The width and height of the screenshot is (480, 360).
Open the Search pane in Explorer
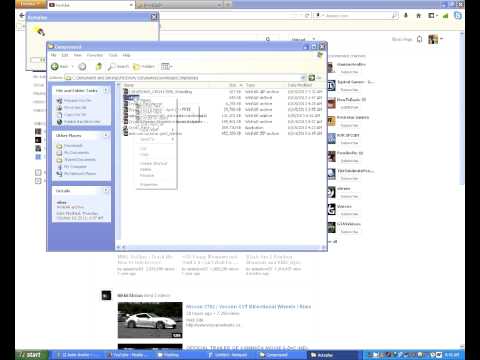[118, 67]
